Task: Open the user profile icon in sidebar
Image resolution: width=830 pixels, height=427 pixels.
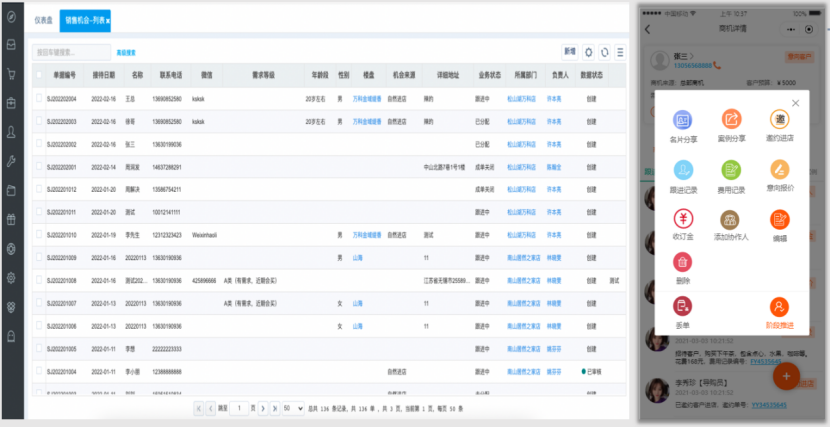Action: coord(11,132)
